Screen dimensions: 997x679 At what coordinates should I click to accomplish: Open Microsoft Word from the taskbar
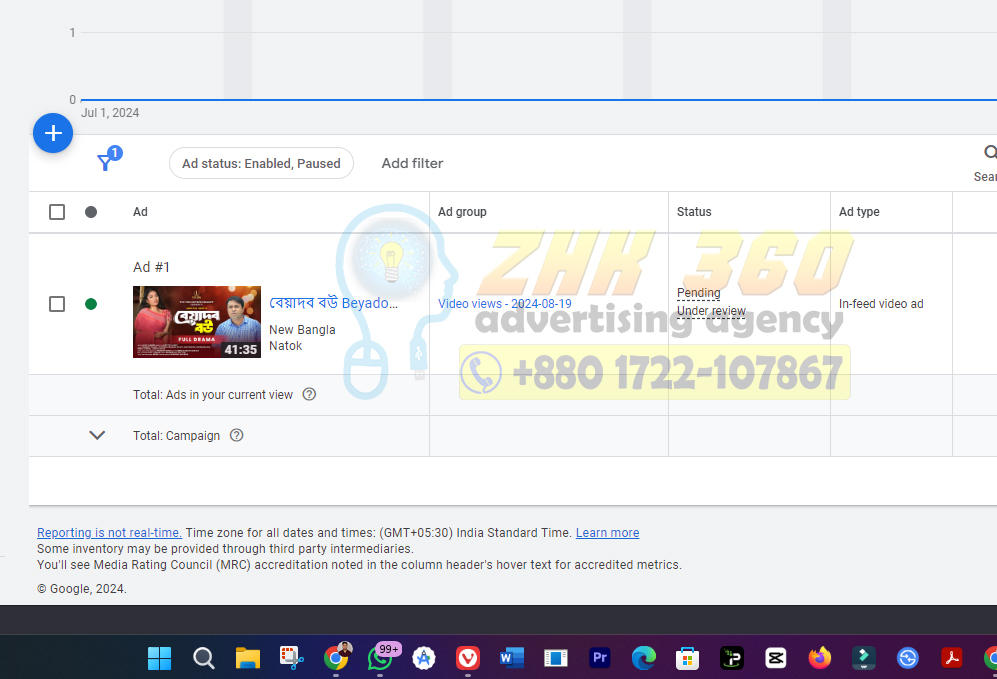point(512,658)
